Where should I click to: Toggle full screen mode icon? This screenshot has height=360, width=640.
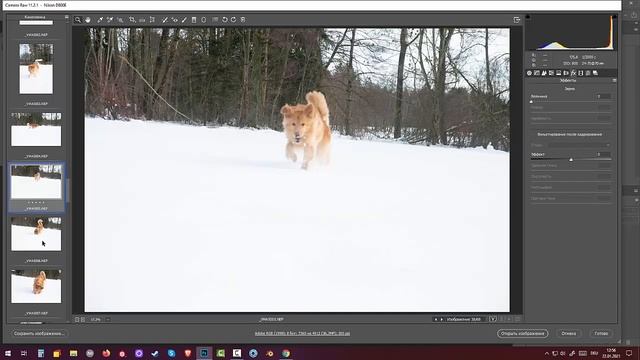click(x=517, y=20)
